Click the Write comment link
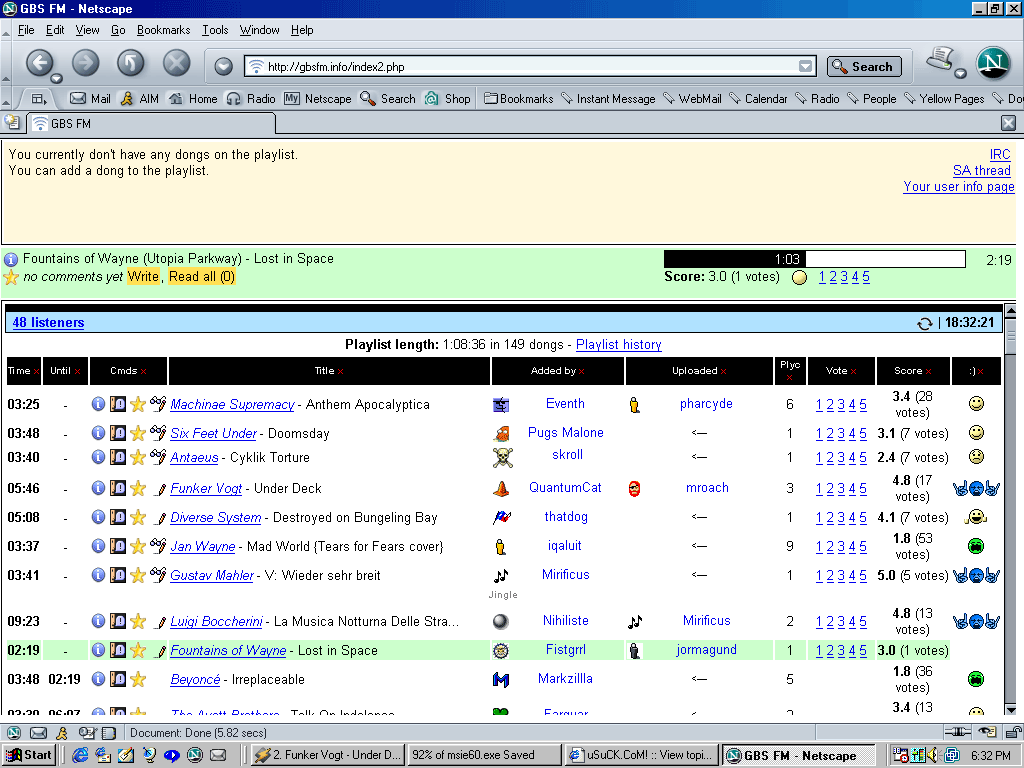The height and width of the screenshot is (768, 1024). (x=143, y=277)
